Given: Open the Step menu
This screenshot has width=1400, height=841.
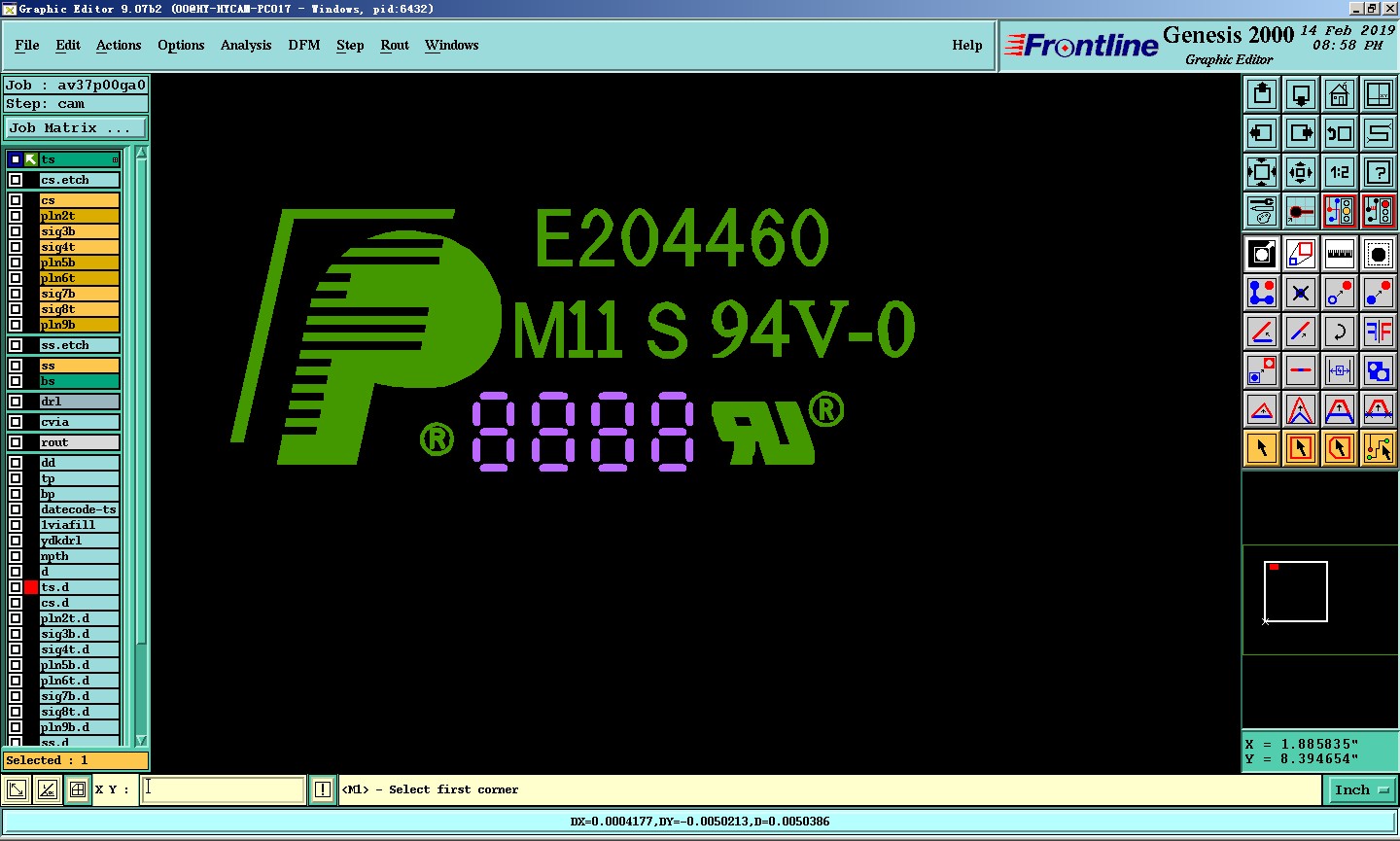Looking at the screenshot, I should (x=350, y=45).
